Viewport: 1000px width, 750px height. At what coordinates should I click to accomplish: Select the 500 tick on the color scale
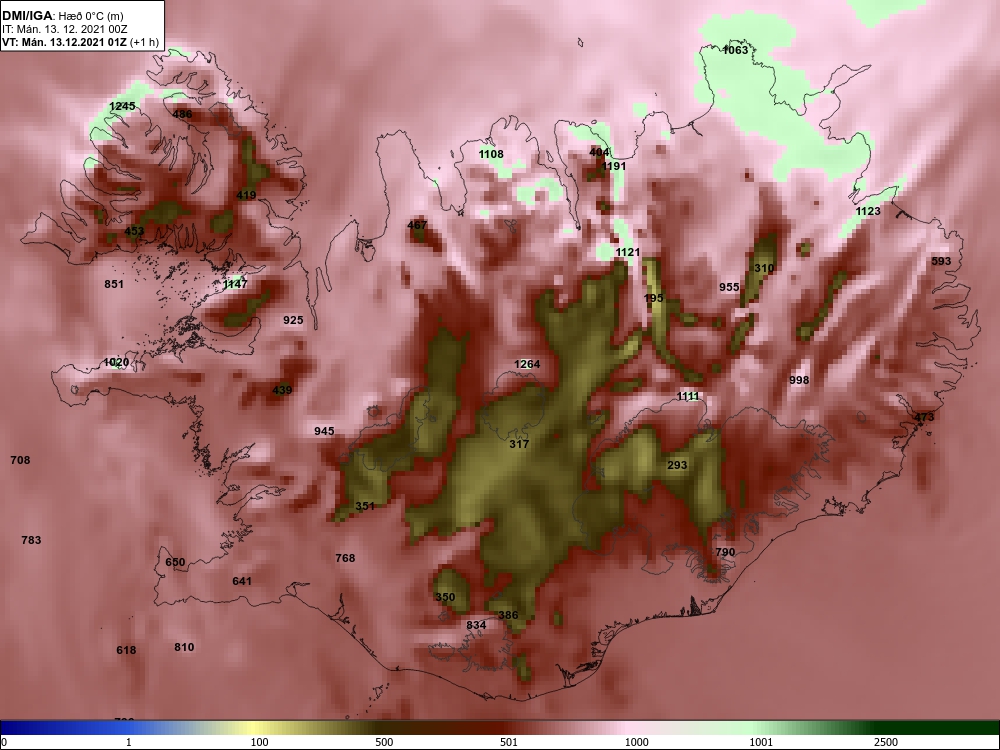(384, 742)
